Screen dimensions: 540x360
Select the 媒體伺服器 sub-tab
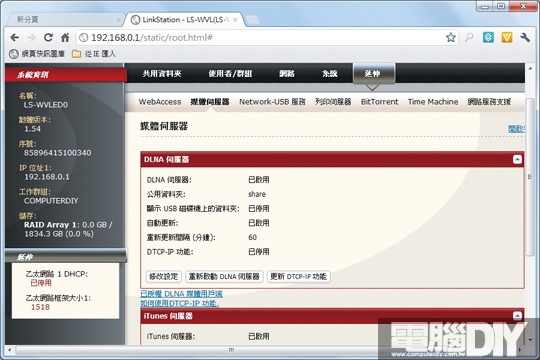tap(210, 102)
